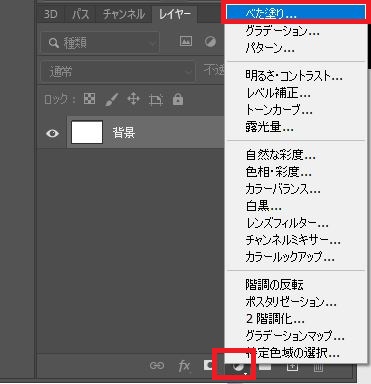Choose パターン… fill layer option
Screen dimensions: 371x384
[x=296, y=48]
